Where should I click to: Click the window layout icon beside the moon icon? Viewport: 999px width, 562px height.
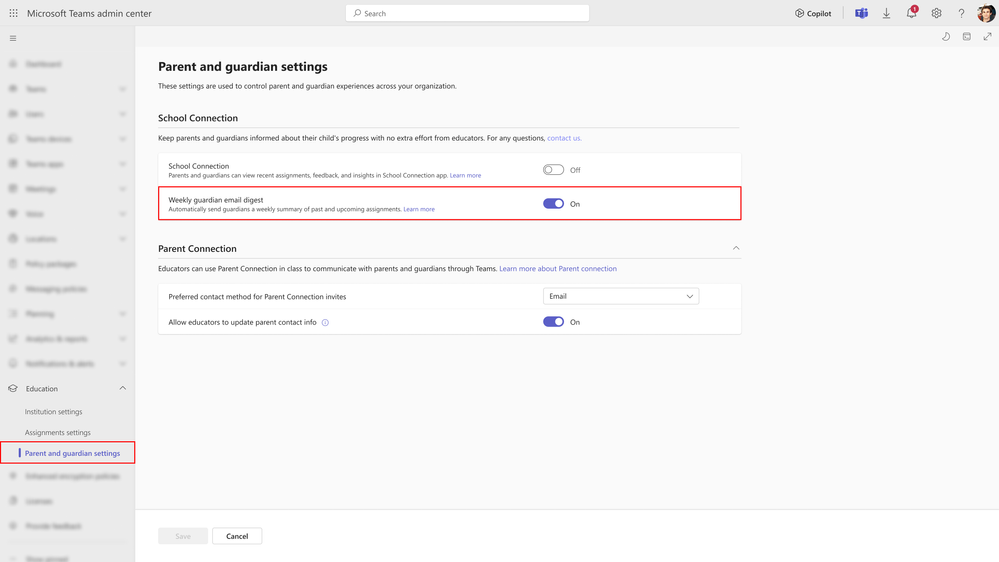[x=967, y=36]
